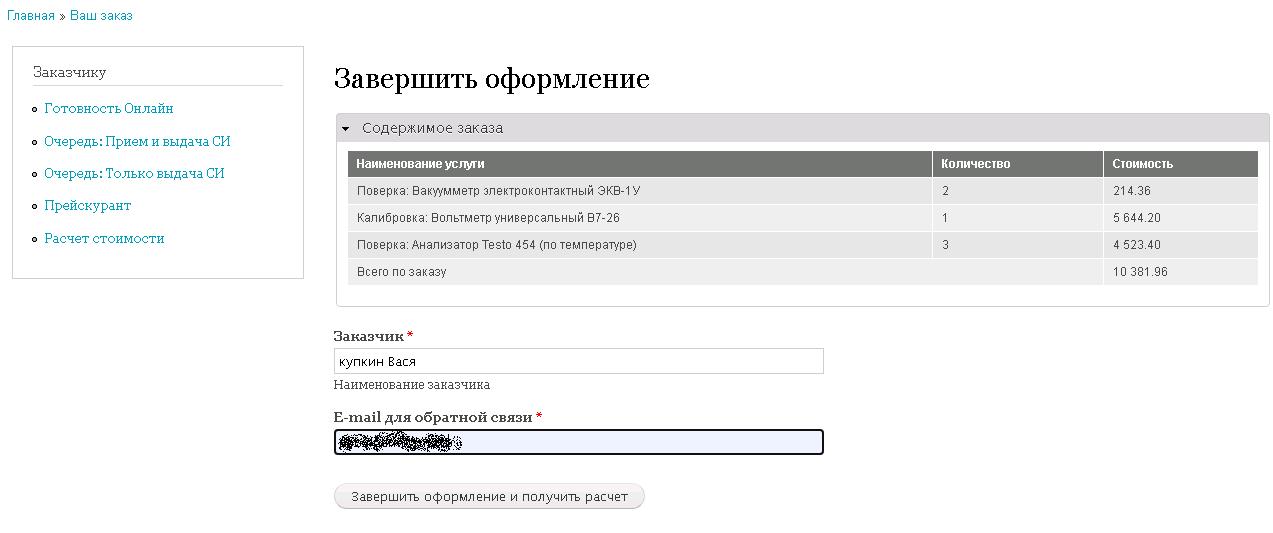The height and width of the screenshot is (533, 1273).
Task: Click the Заказчику sidebar block heading
Action: (69, 72)
